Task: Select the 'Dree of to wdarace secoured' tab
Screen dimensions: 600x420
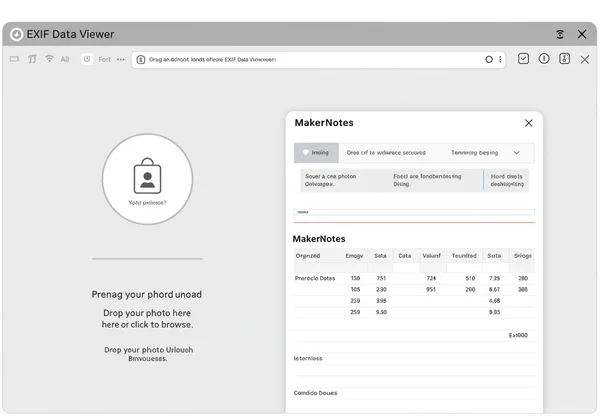Action: [x=386, y=153]
